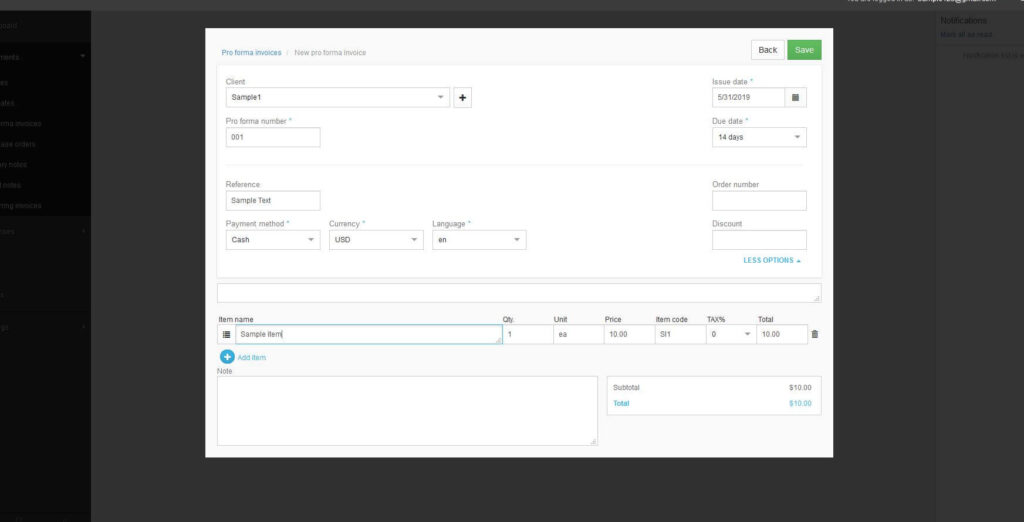The height and width of the screenshot is (522, 1024).
Task: Click the Discount input field
Action: (759, 240)
